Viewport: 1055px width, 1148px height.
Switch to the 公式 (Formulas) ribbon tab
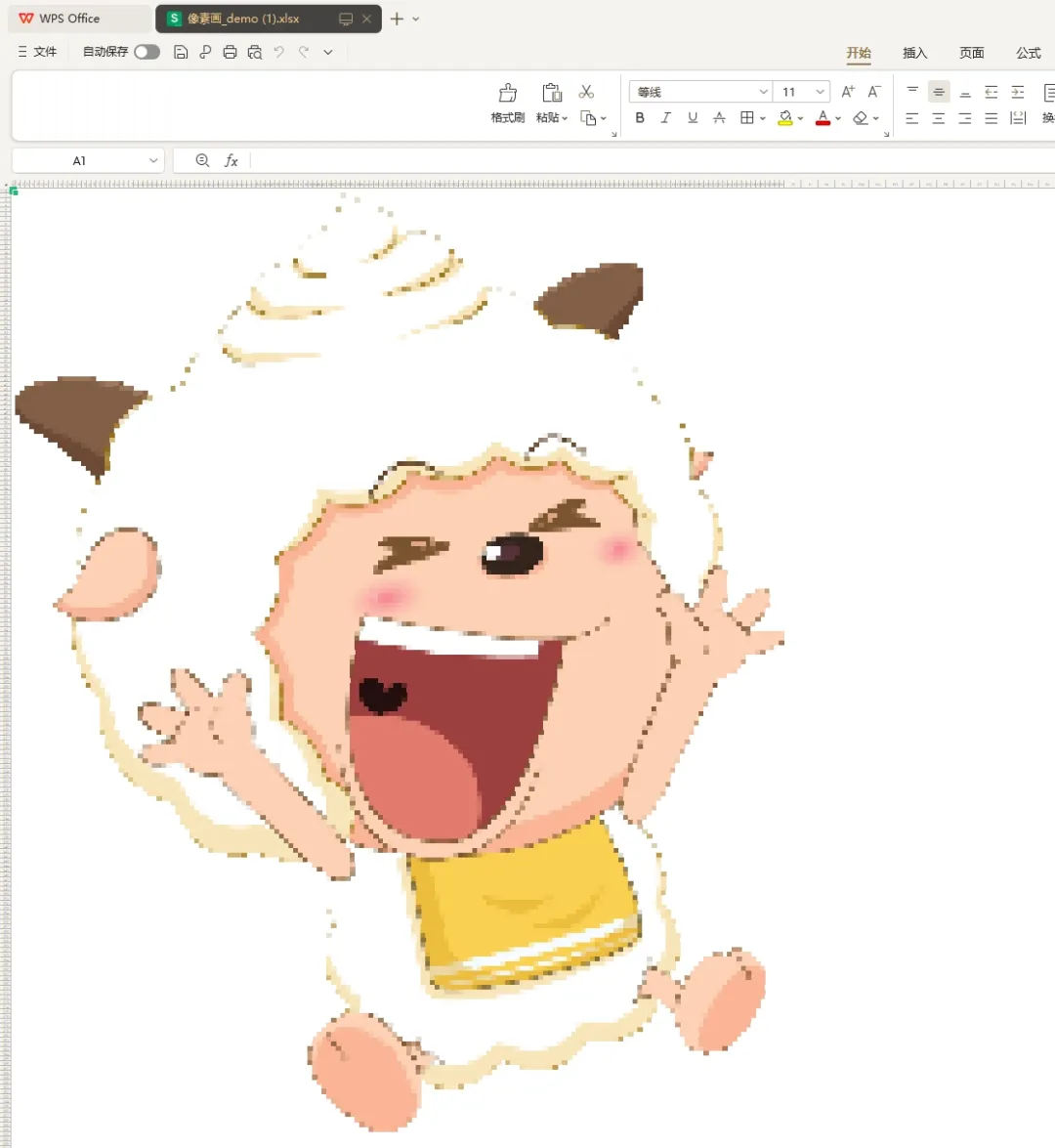tap(1028, 53)
